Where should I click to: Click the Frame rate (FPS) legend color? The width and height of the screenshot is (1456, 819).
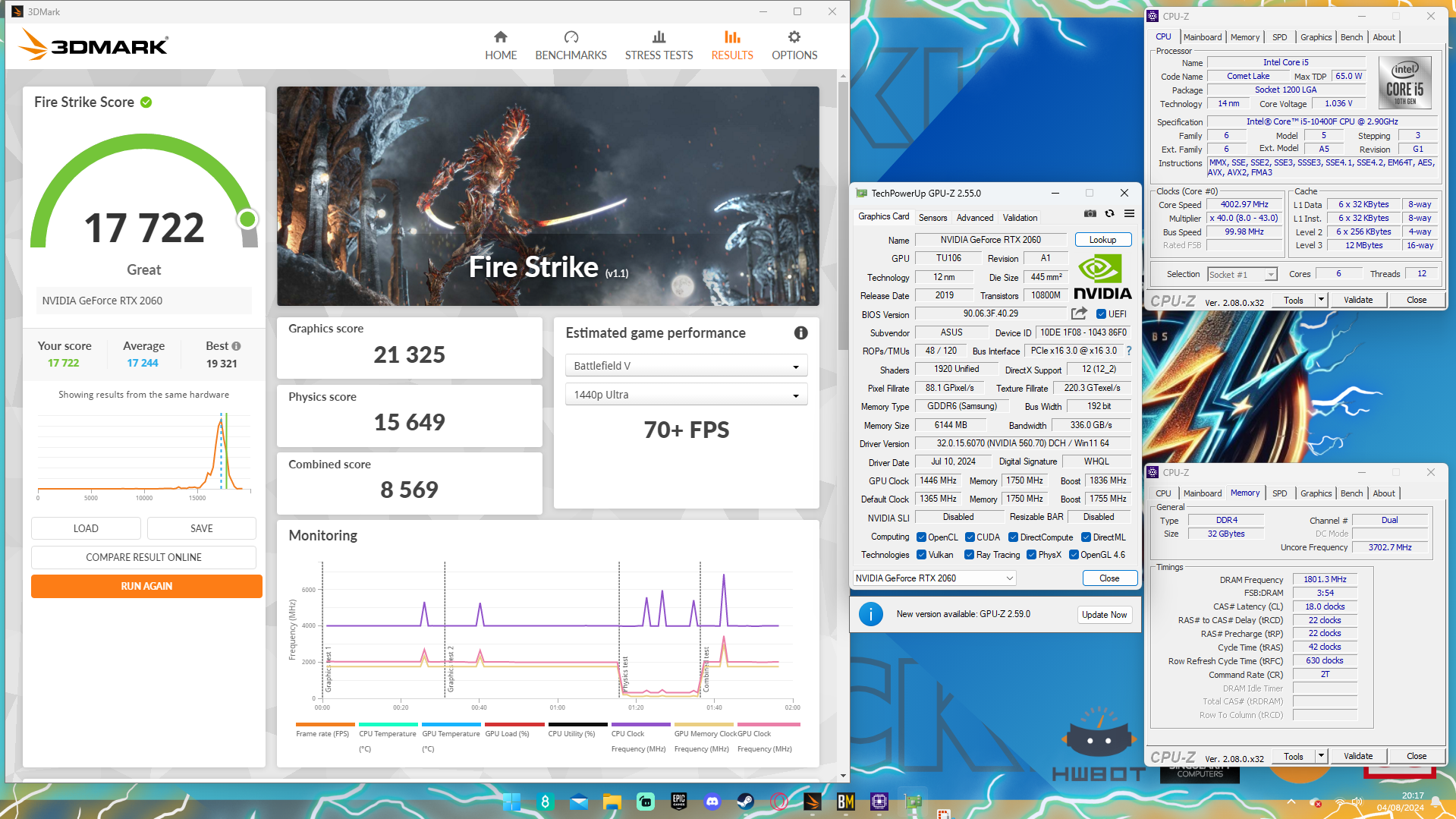[325, 724]
